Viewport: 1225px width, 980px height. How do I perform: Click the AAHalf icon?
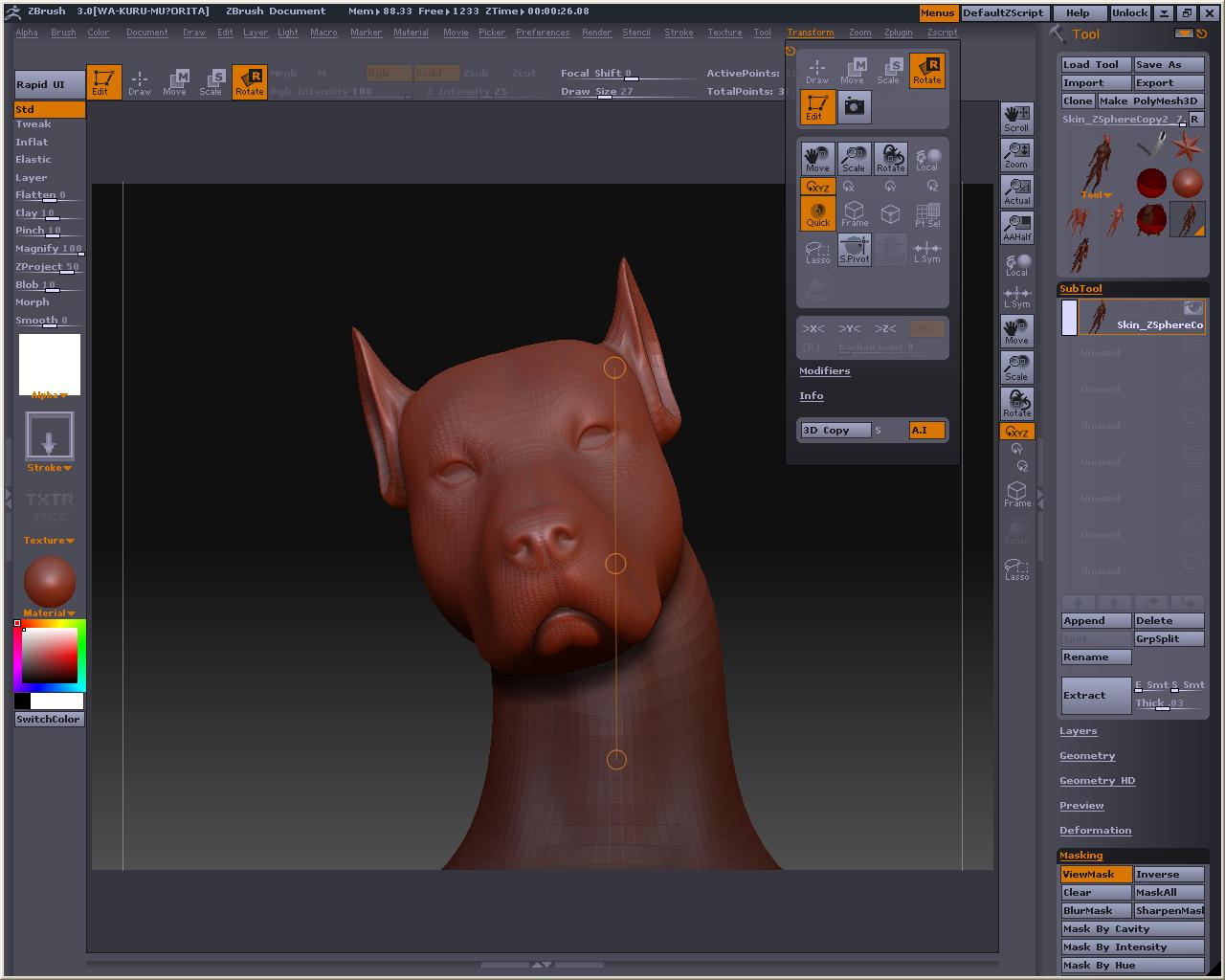click(1016, 228)
